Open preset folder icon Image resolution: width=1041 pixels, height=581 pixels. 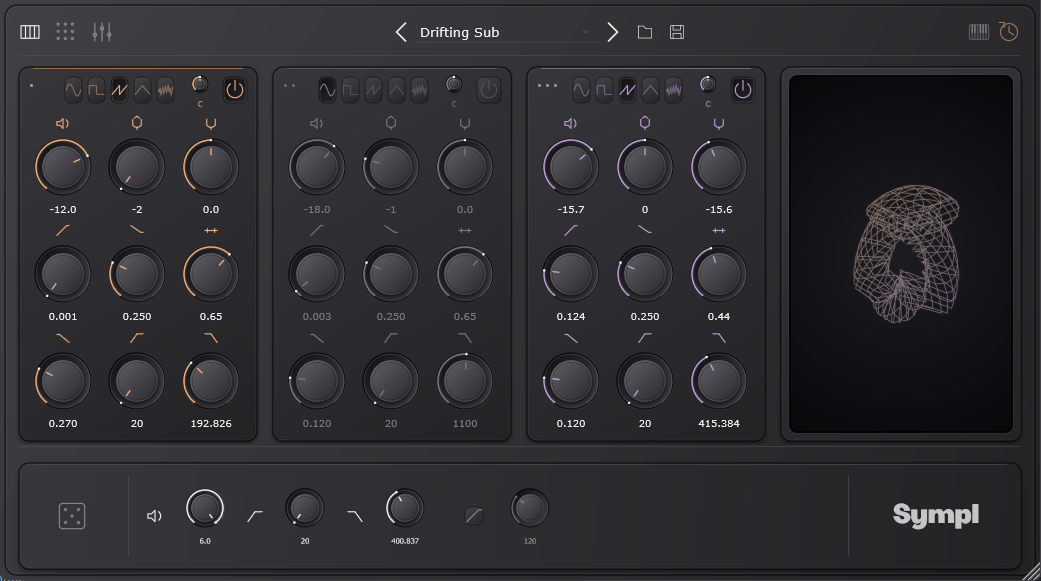point(645,32)
